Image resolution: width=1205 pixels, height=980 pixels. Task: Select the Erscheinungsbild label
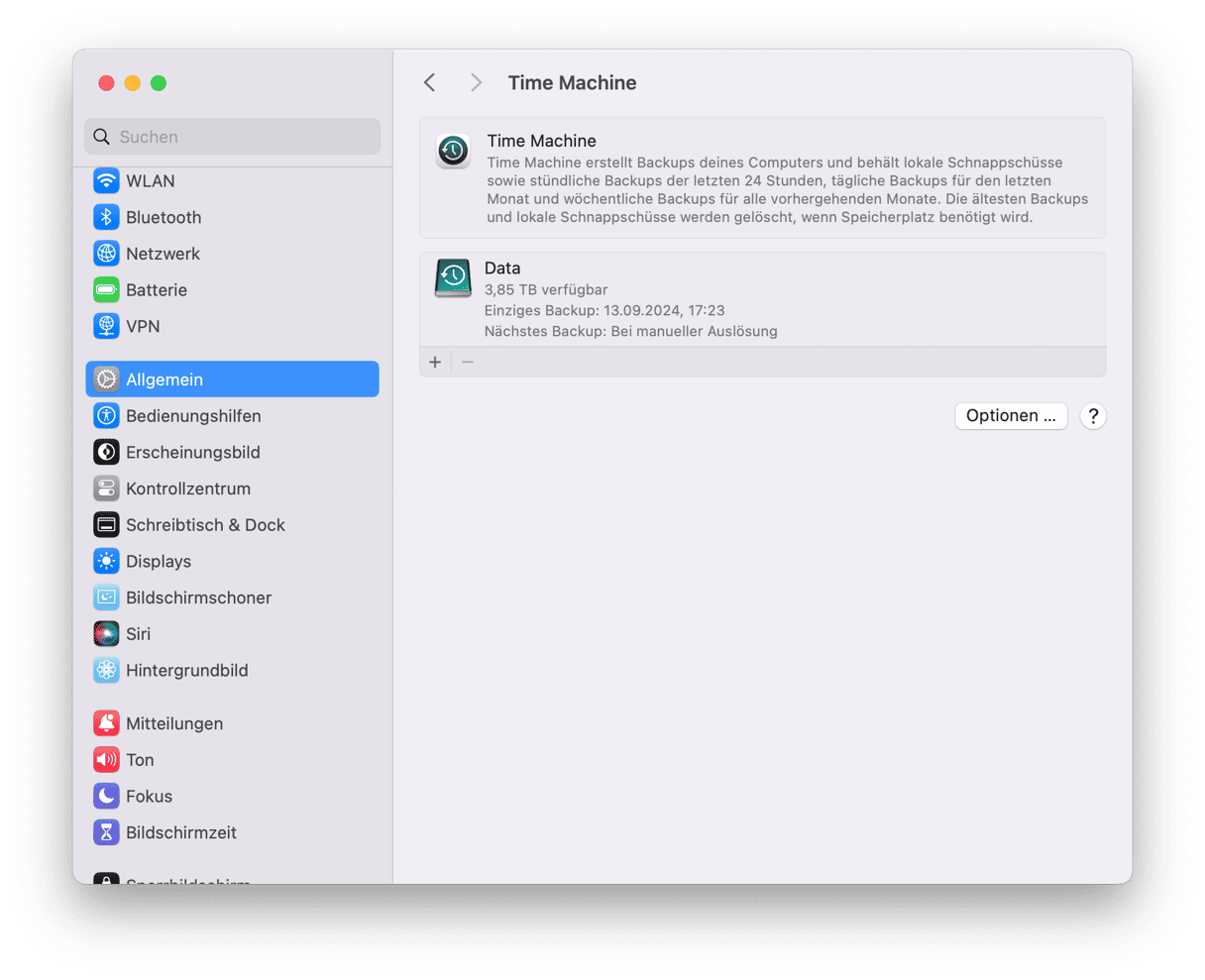(193, 452)
